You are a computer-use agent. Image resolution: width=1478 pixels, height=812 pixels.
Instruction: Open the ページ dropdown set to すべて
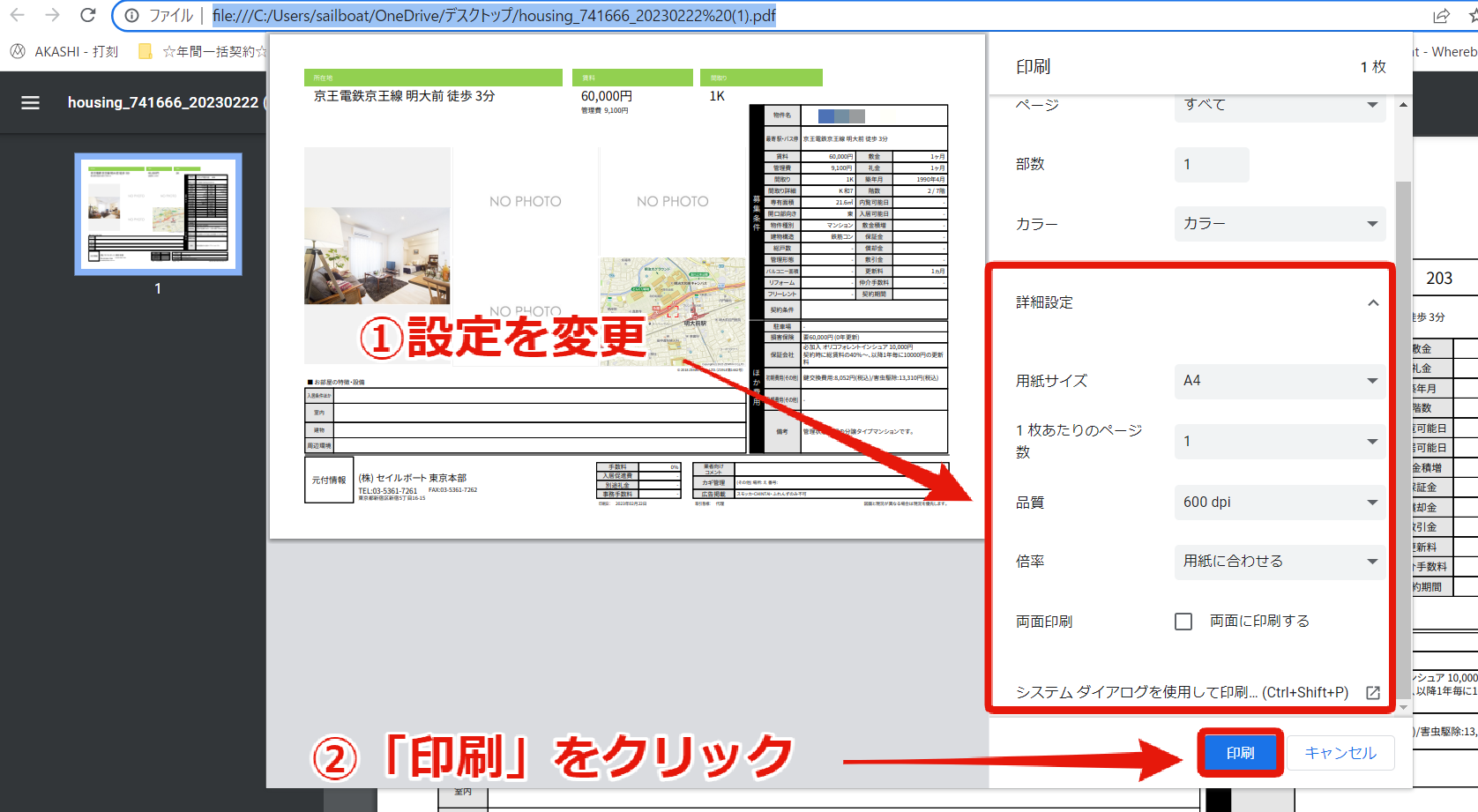(1280, 105)
